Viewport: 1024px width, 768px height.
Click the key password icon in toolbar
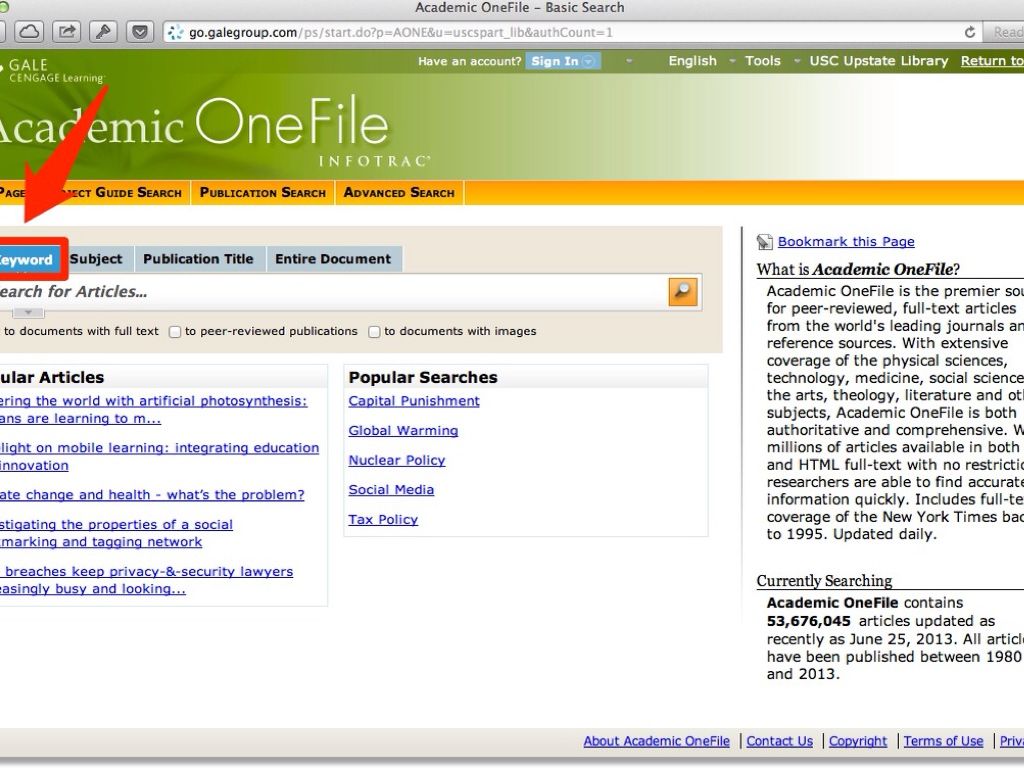pos(103,32)
